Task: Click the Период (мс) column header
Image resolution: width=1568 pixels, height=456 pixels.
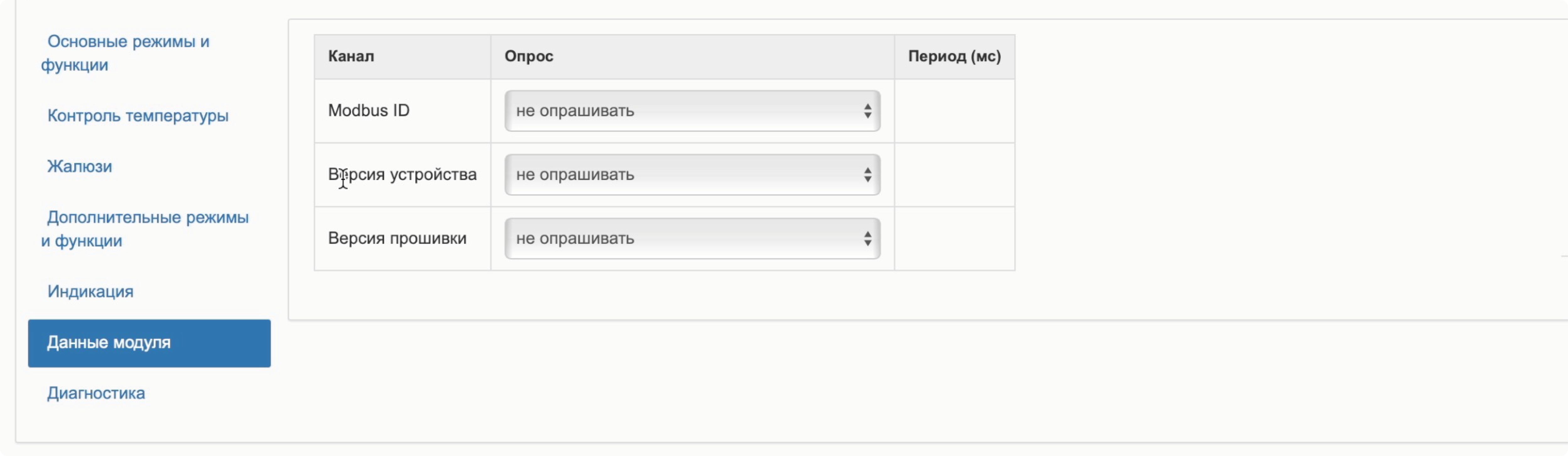Action: tap(954, 57)
